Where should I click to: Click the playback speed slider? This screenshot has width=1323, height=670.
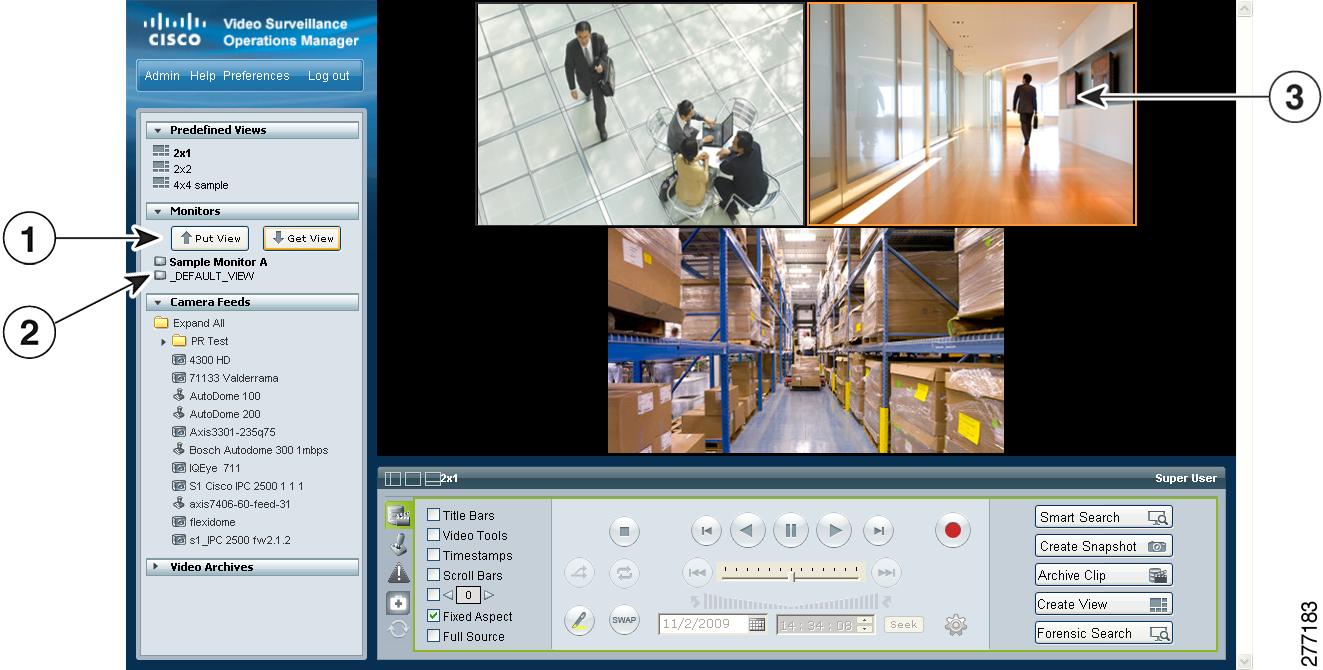793,573
